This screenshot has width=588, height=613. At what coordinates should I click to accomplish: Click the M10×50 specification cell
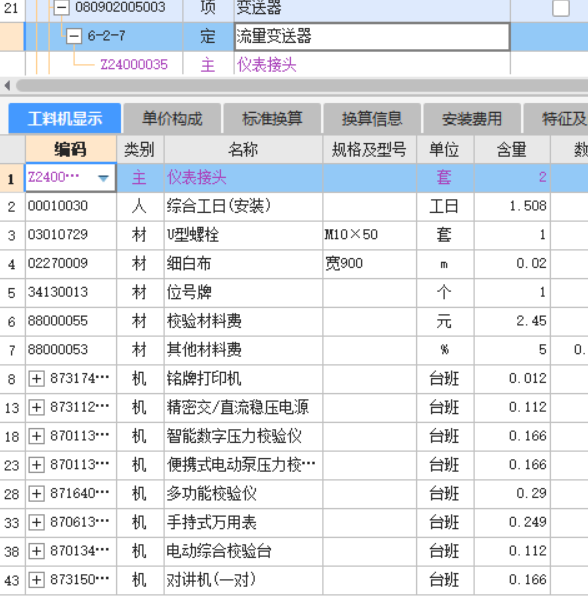[x=369, y=235]
